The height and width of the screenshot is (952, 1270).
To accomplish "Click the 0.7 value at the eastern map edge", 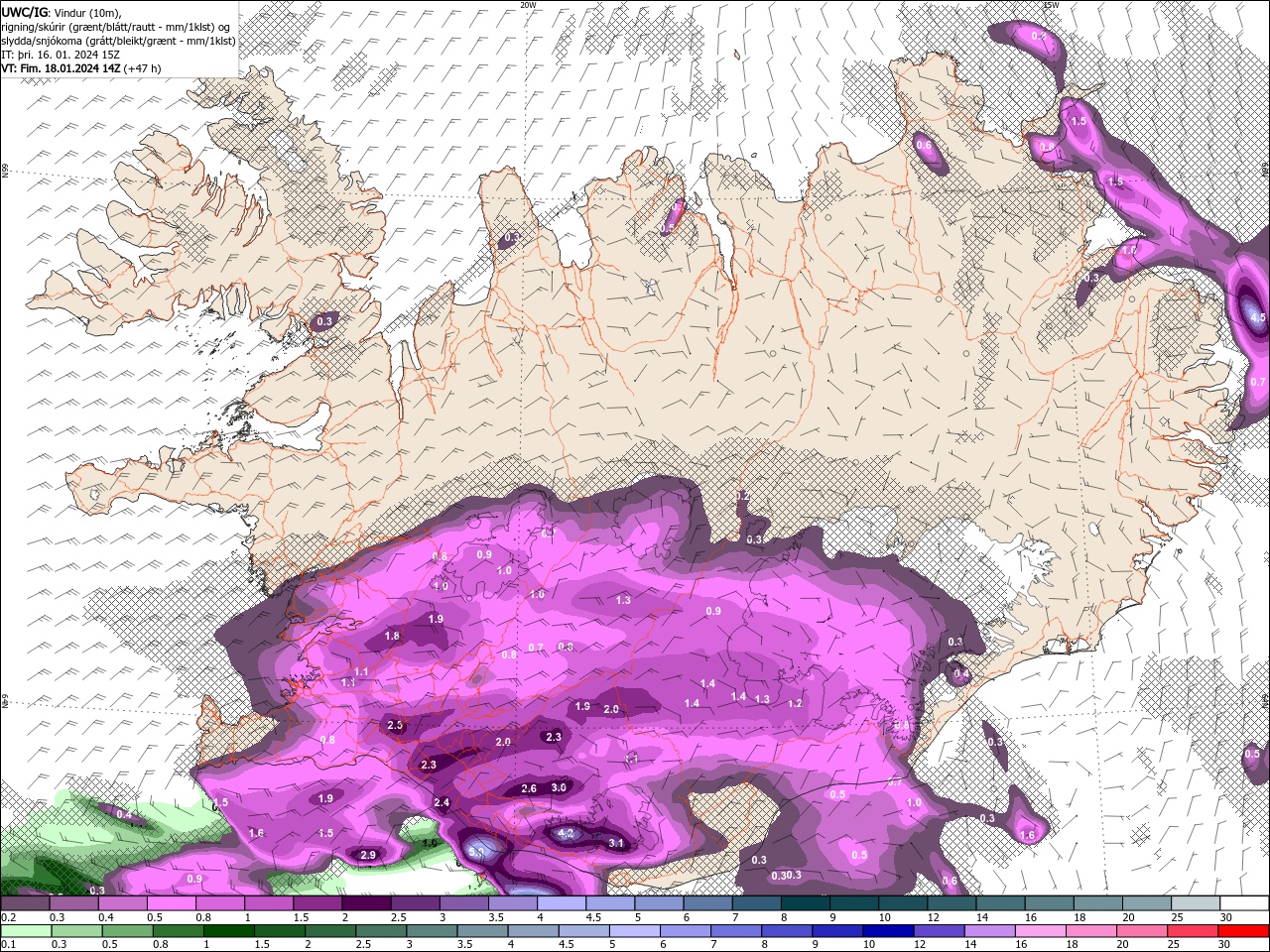I will 1258,382.
